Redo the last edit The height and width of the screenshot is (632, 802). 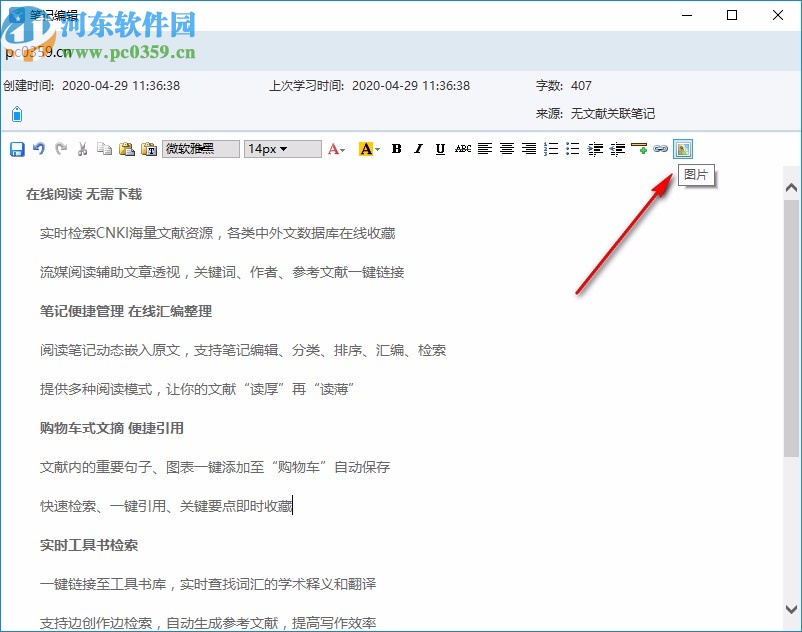tap(60, 148)
